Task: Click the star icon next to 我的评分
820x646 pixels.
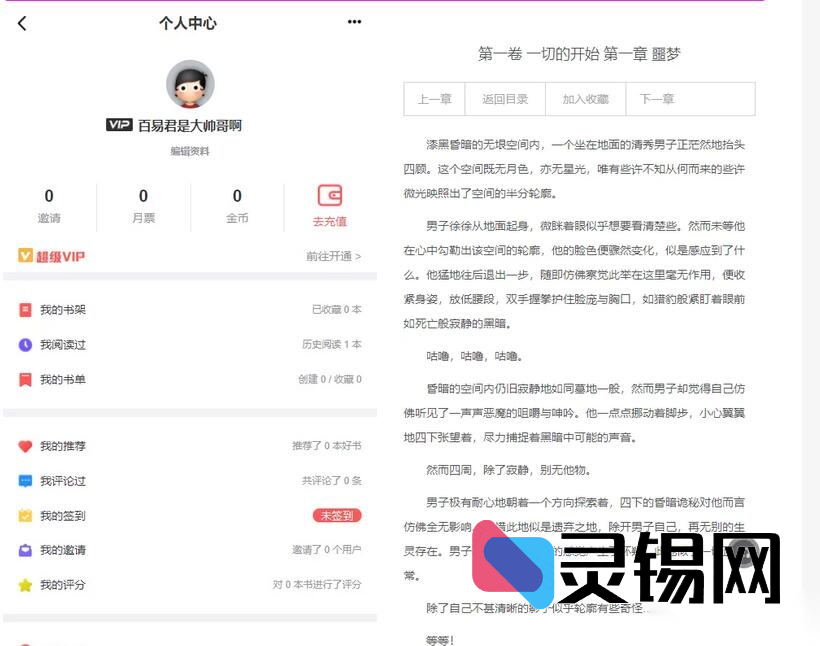Action: [x=26, y=584]
